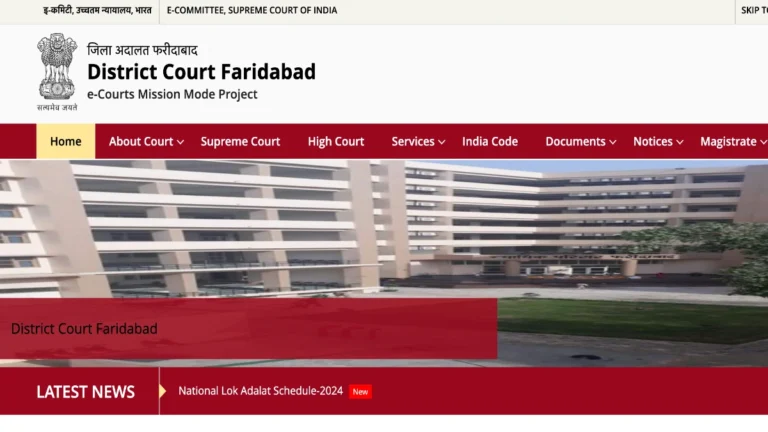Expand the Services chevron arrow
768x432 pixels.
pos(441,142)
